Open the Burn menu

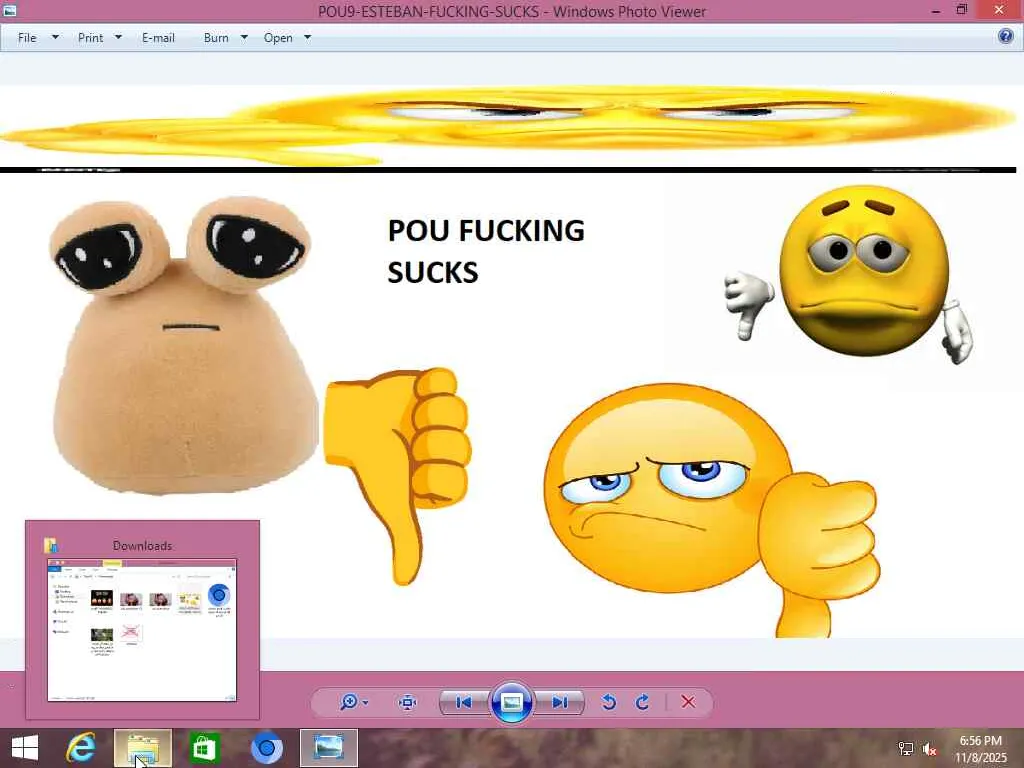tap(216, 38)
